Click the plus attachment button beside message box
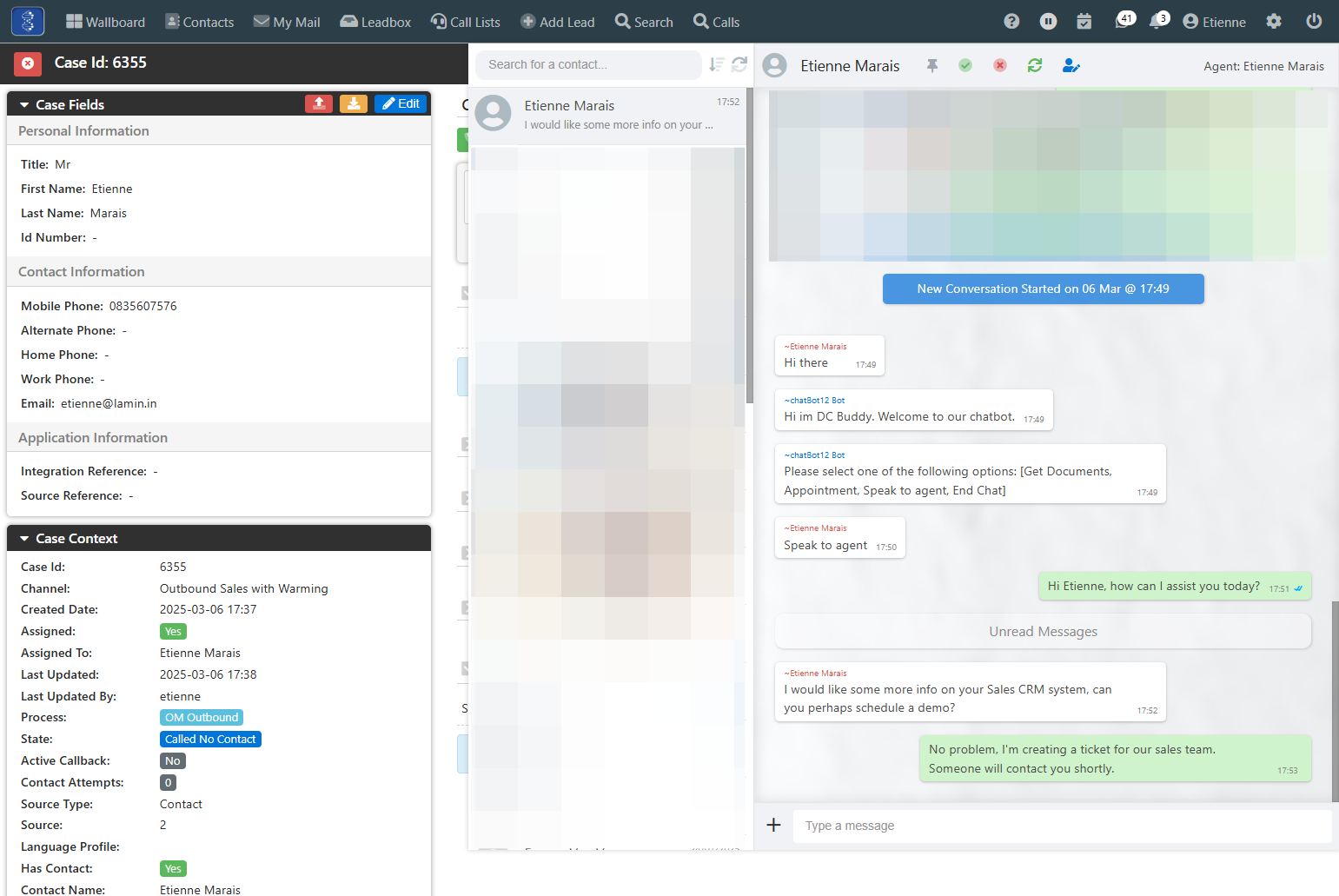 (x=774, y=826)
